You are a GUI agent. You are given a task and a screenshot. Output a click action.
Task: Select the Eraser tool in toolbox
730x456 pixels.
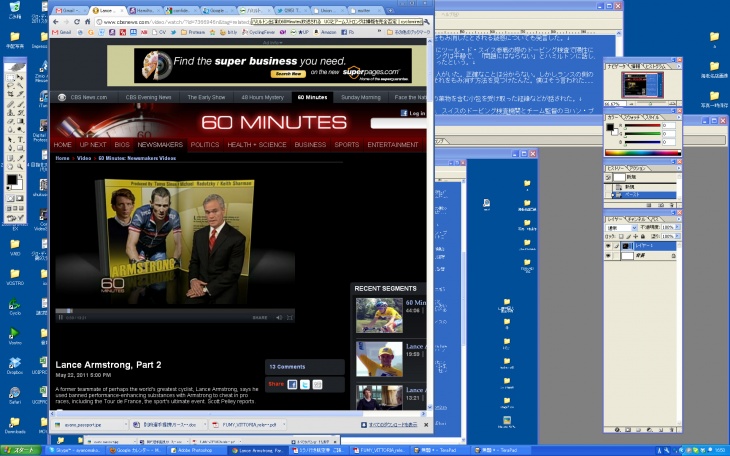[x=10, y=121]
